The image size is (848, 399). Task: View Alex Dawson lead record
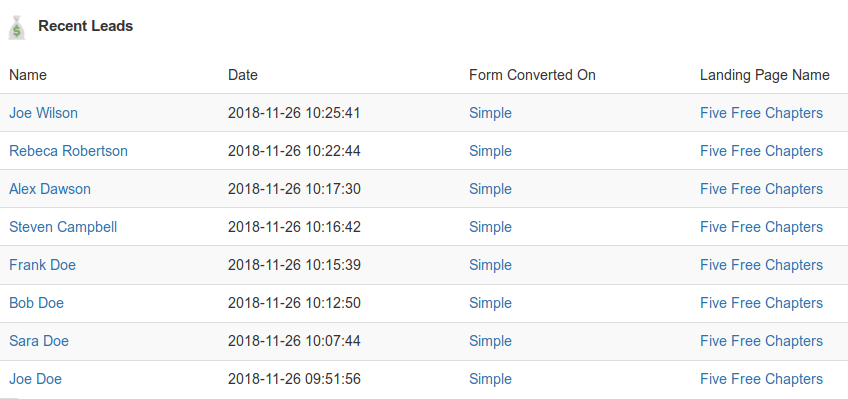(x=50, y=189)
